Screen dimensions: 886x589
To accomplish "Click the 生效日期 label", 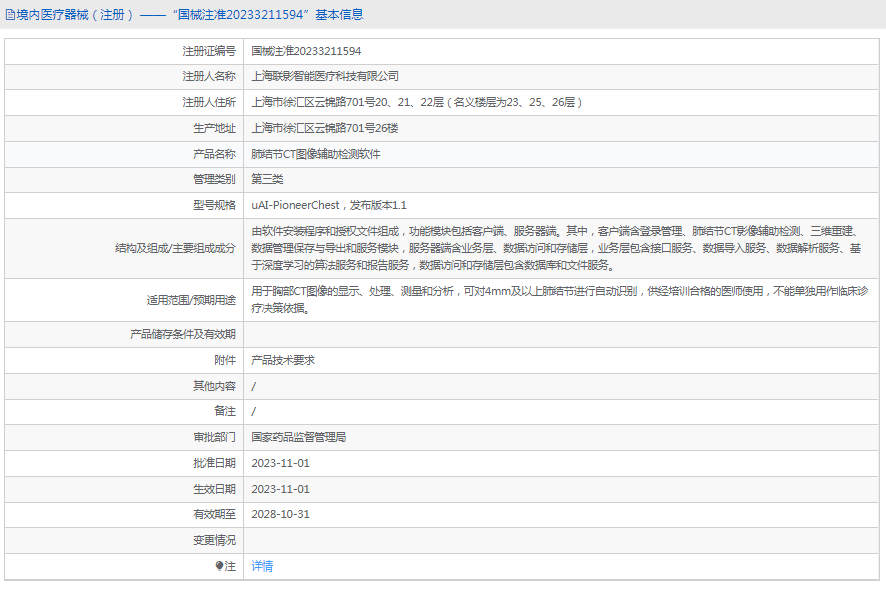I will click(x=214, y=489).
